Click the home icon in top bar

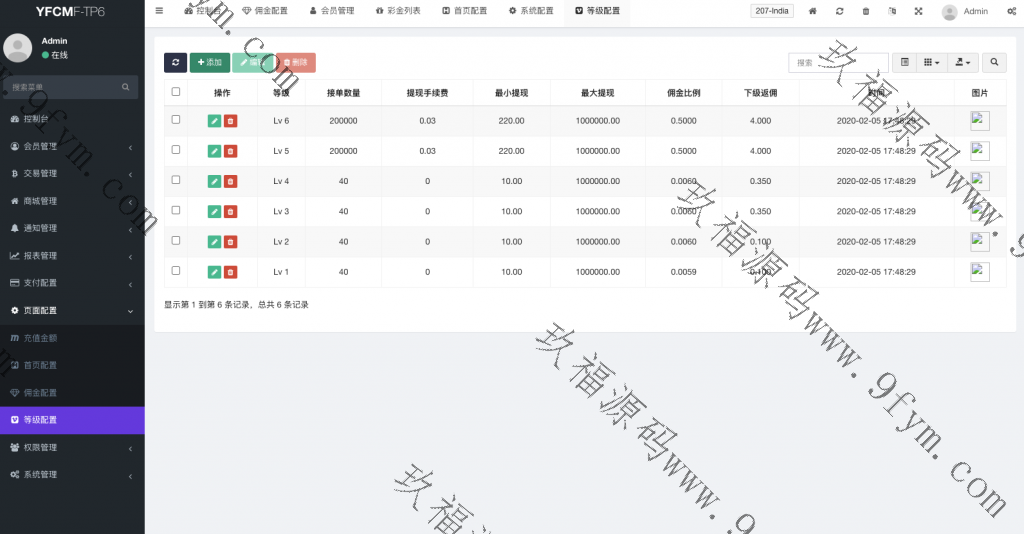[x=812, y=11]
